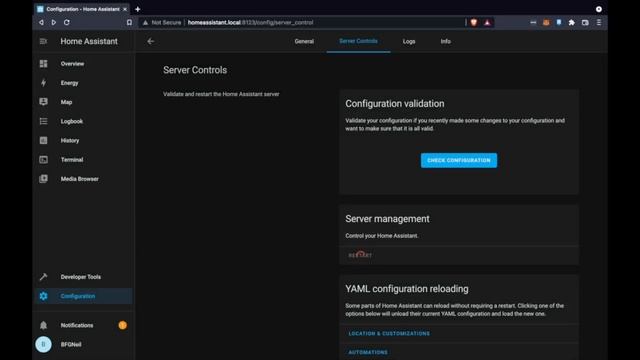Select the Server Controls tab
The image size is (640, 360).
click(x=358, y=41)
